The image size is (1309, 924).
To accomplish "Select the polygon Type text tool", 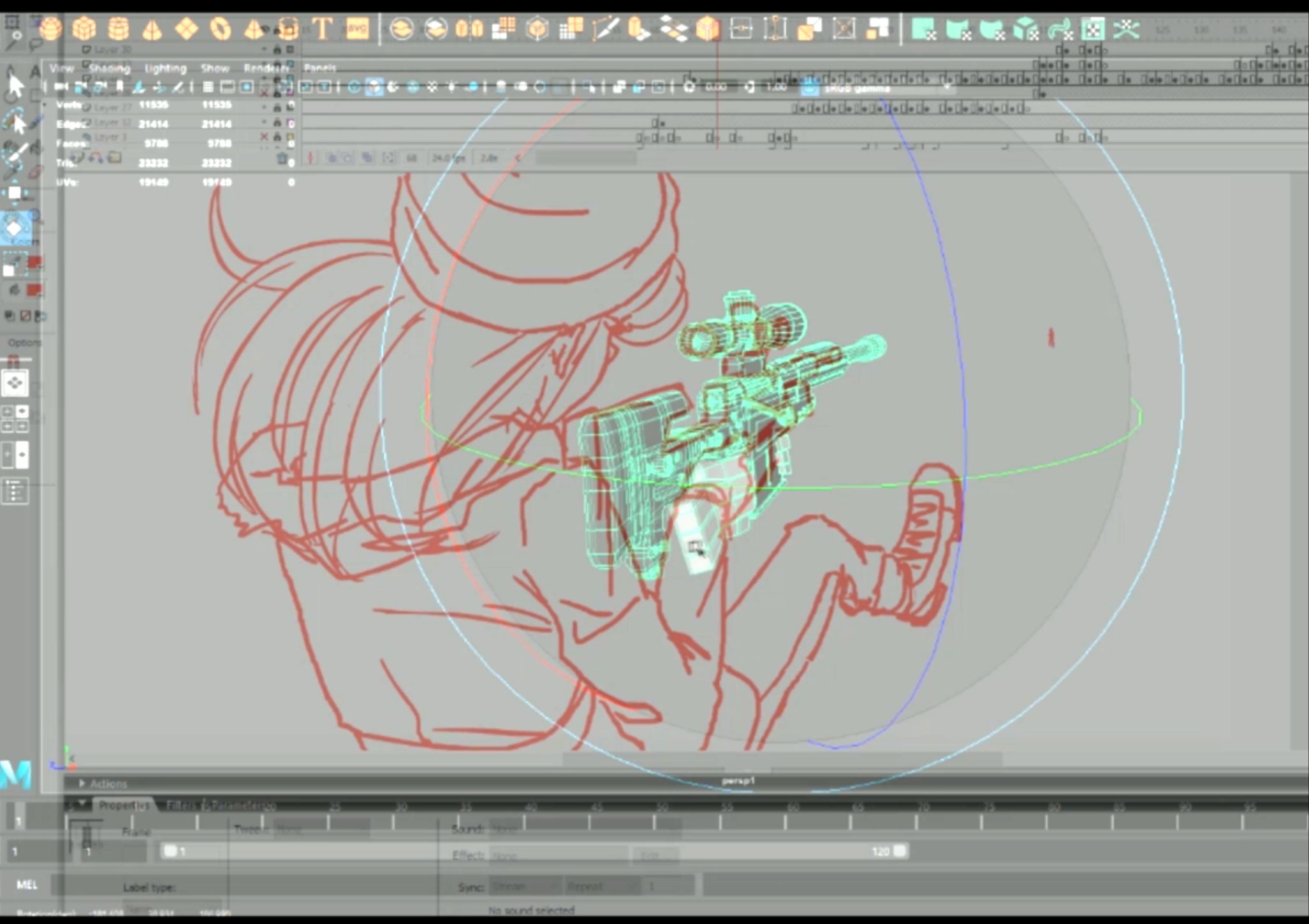I will tap(323, 29).
